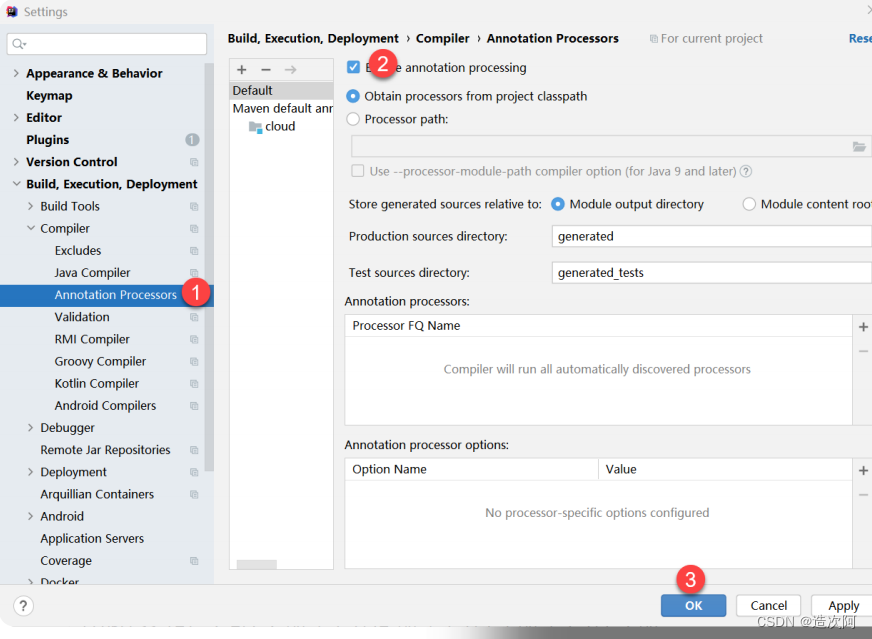
Task: Click the Compiler breadcrumb link
Action: [442, 38]
